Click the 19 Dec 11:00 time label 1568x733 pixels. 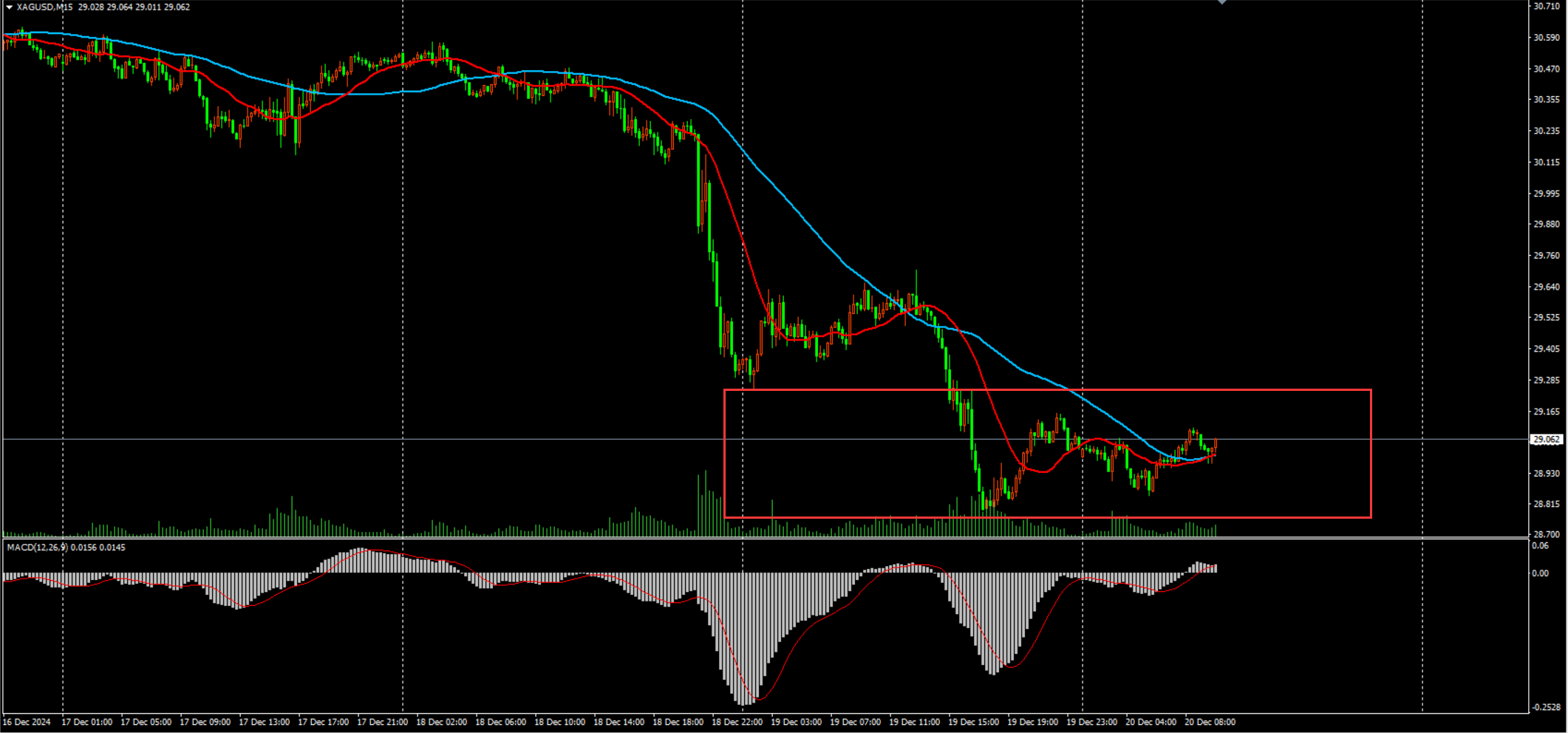[x=915, y=723]
